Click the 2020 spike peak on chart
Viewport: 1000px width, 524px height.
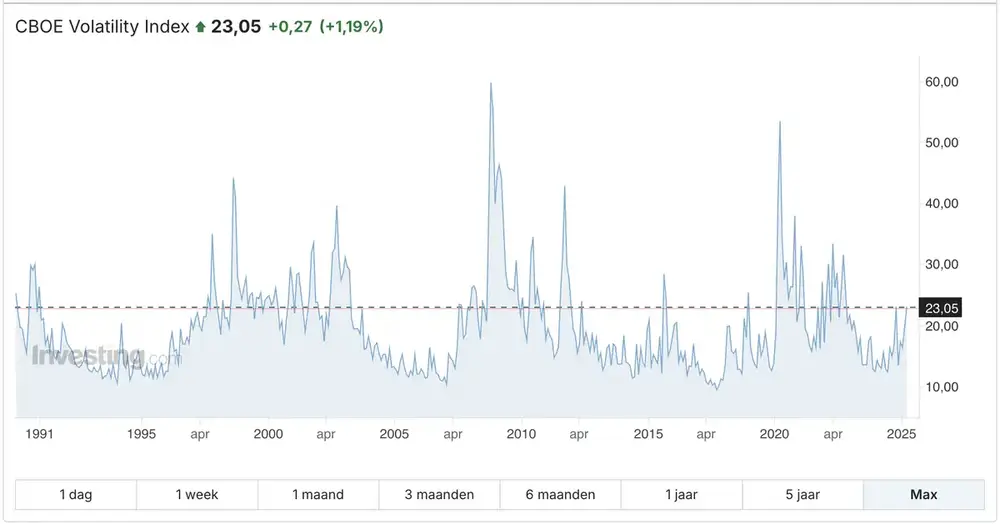point(779,122)
